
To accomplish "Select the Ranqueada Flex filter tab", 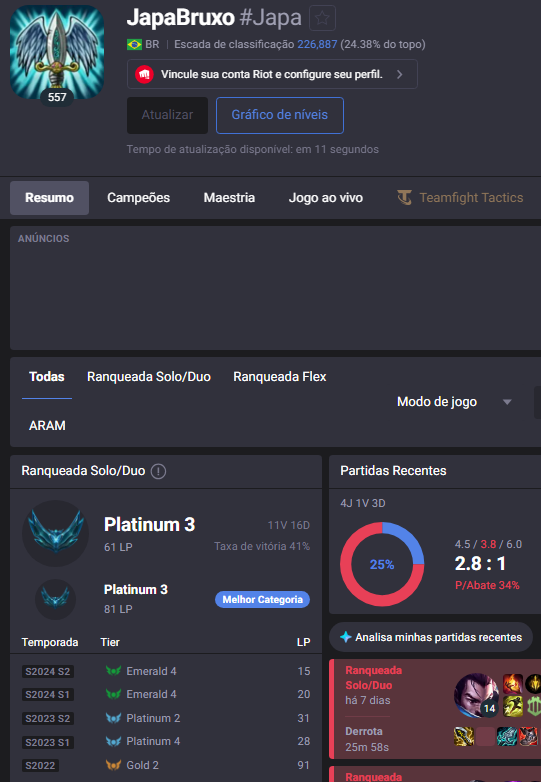I will pos(280,377).
